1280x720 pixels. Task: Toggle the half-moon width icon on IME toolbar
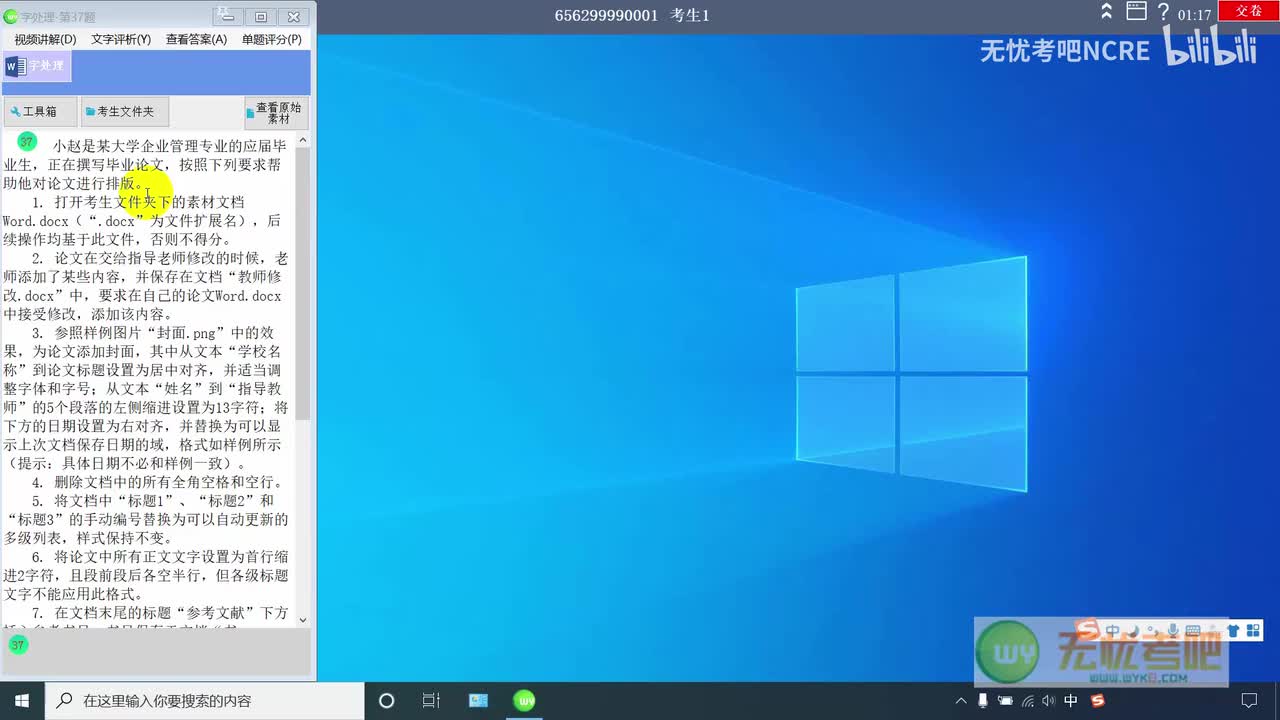(x=1133, y=631)
